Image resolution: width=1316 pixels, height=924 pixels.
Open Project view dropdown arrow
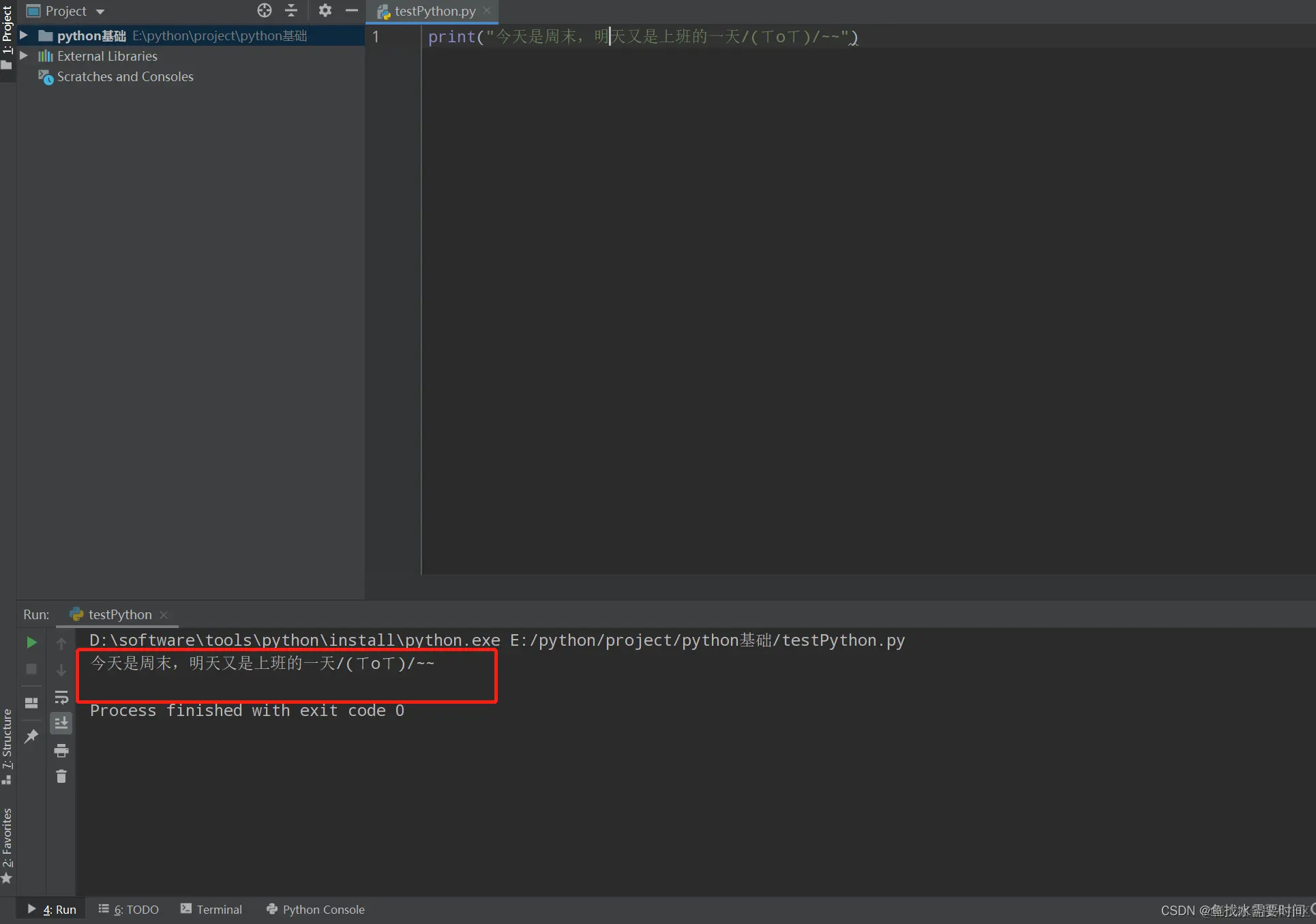(x=100, y=12)
